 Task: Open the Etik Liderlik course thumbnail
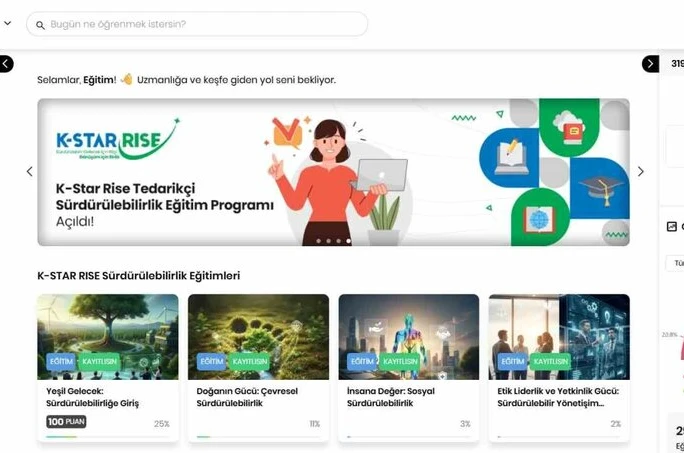(559, 337)
